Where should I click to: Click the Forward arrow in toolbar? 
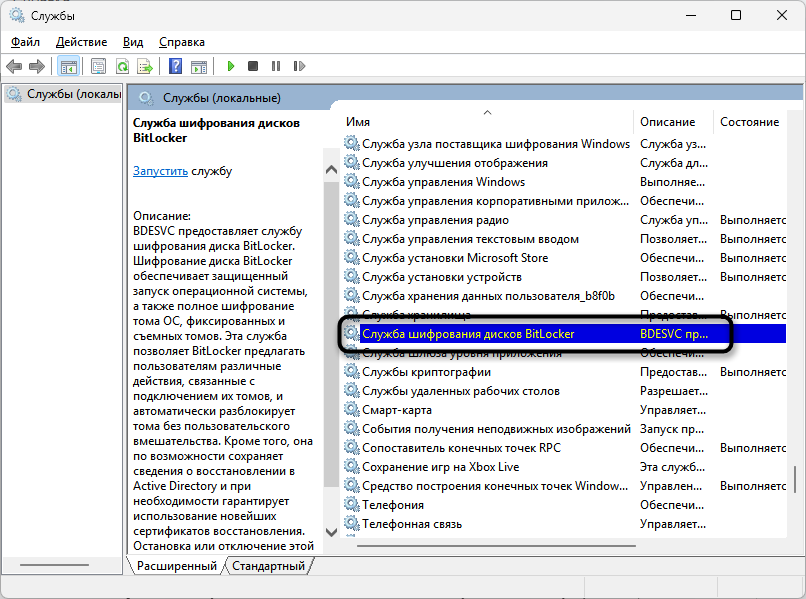click(37, 66)
